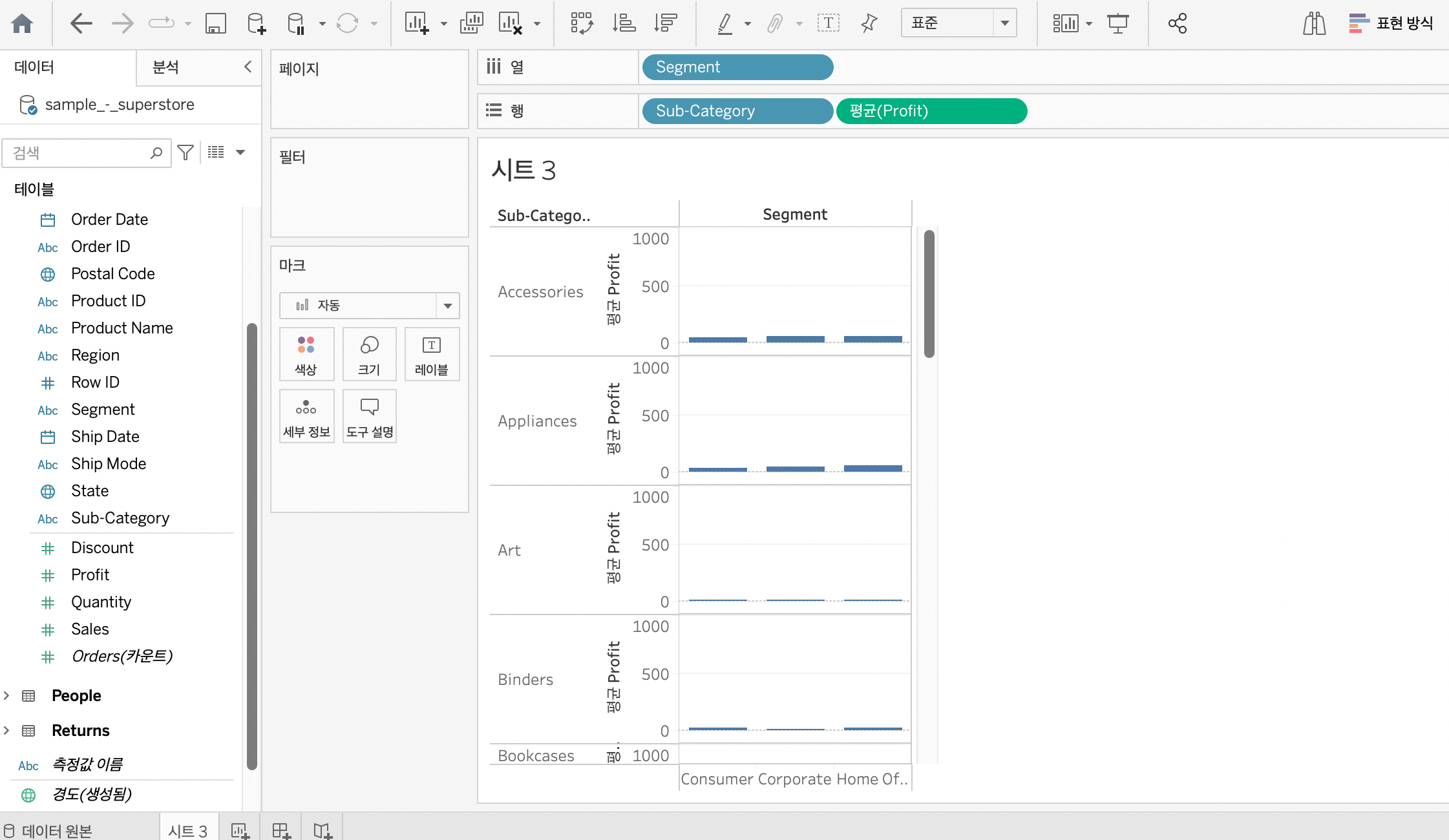Click the presentation mode icon
This screenshot has height=840, width=1449.
1117,24
